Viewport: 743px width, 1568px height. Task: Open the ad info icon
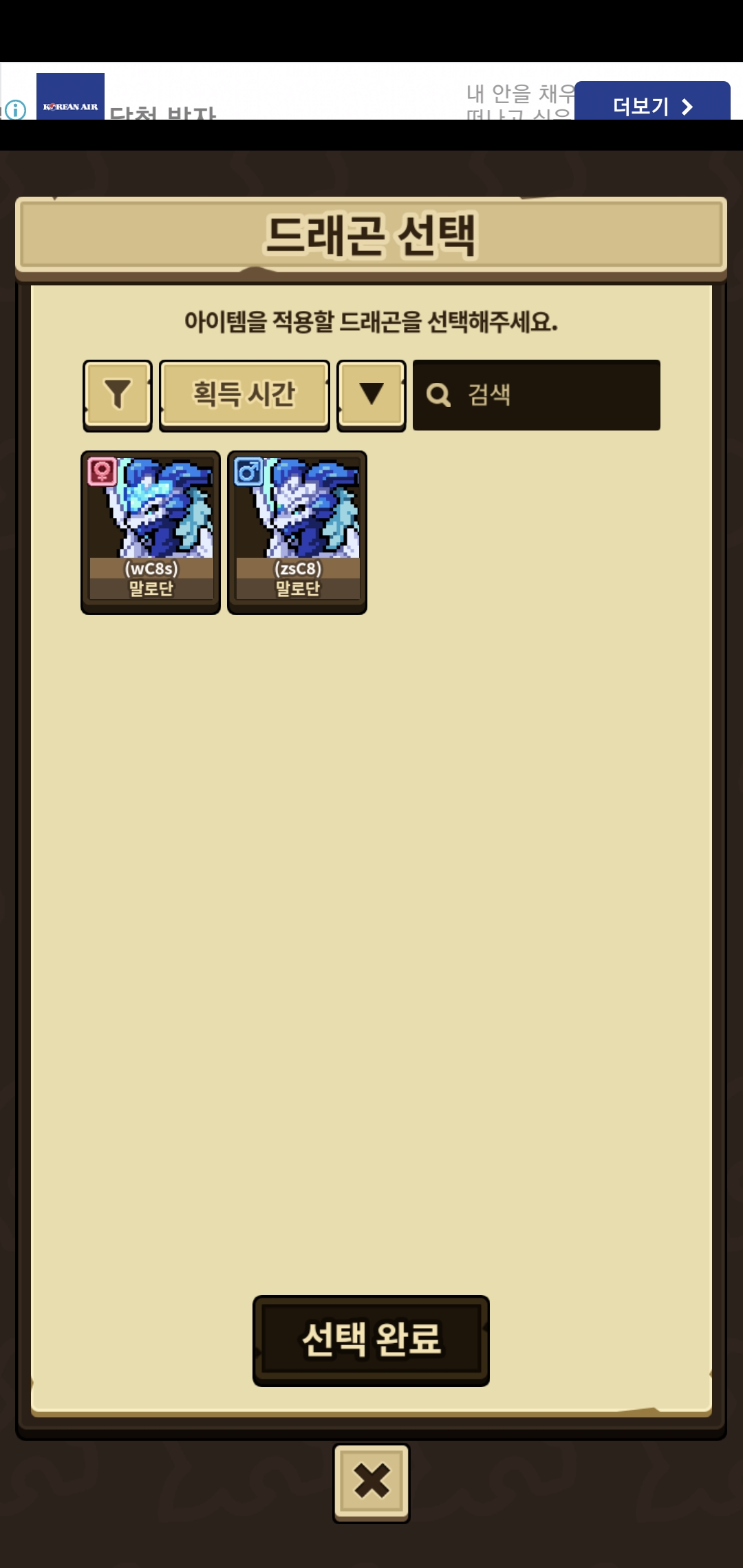tap(15, 109)
